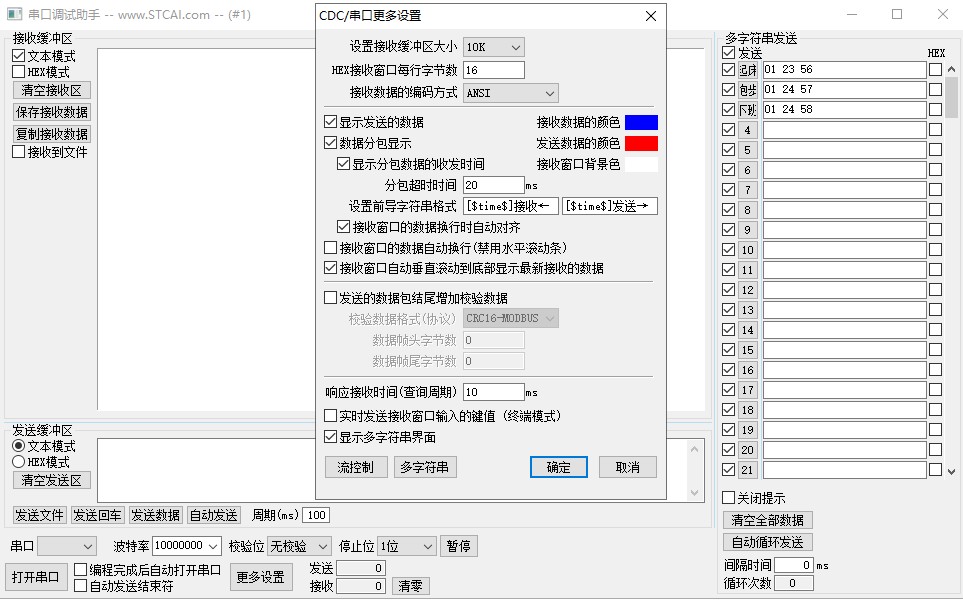The width and height of the screenshot is (963, 600).
Task: Click 发送数据 button
Action: pos(155,515)
